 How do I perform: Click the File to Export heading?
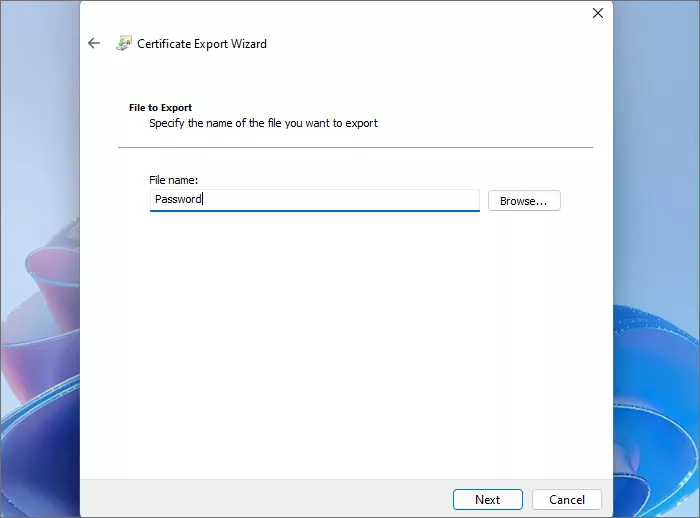click(x=160, y=107)
